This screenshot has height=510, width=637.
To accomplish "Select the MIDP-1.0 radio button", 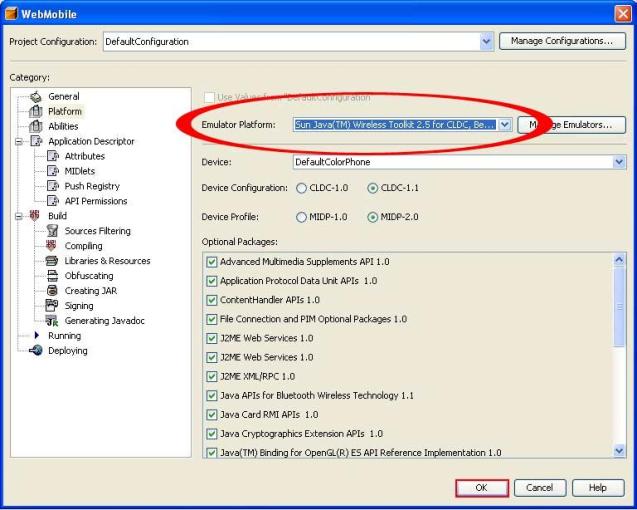I will click(301, 217).
